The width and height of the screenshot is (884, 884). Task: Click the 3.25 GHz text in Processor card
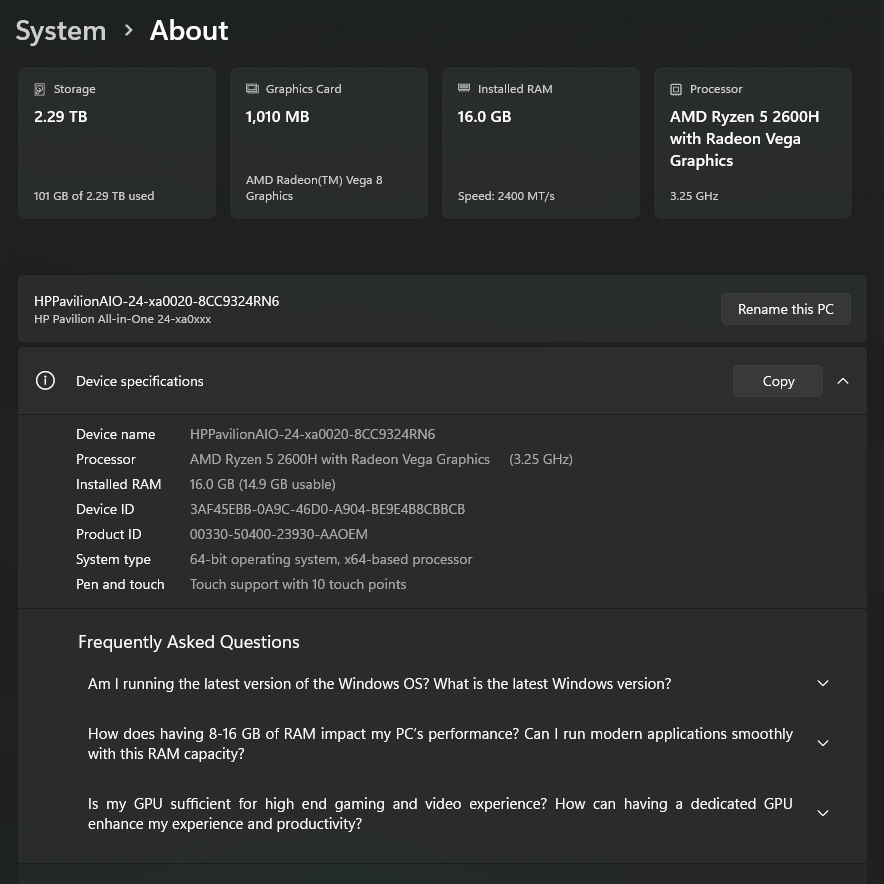click(x=694, y=196)
